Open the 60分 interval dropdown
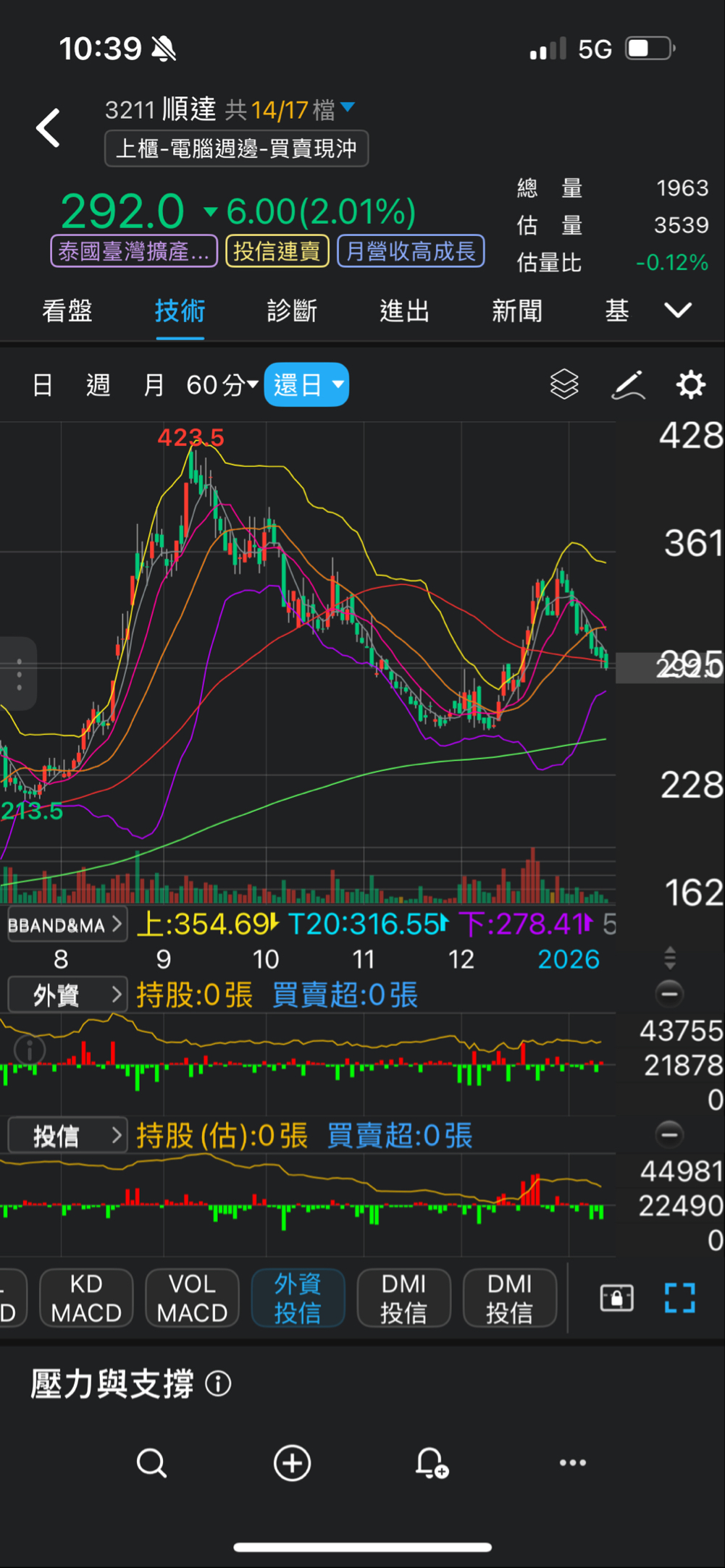 pyautogui.click(x=222, y=384)
